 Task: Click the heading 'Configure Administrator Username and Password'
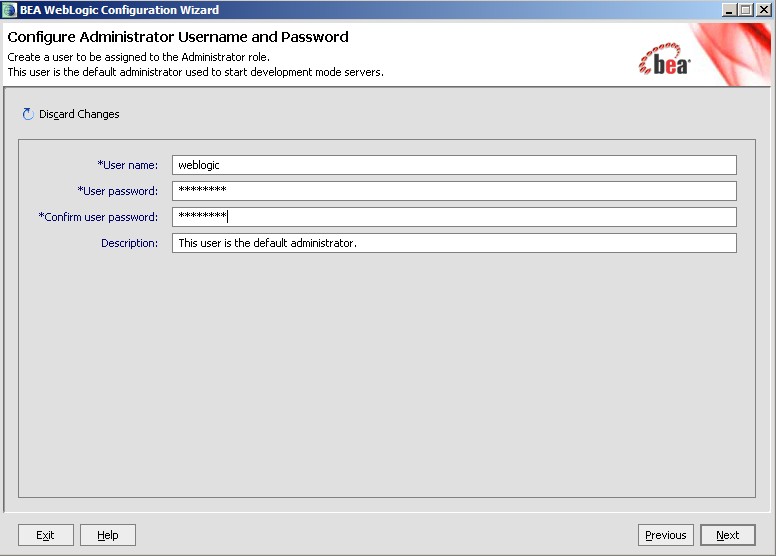point(178,37)
